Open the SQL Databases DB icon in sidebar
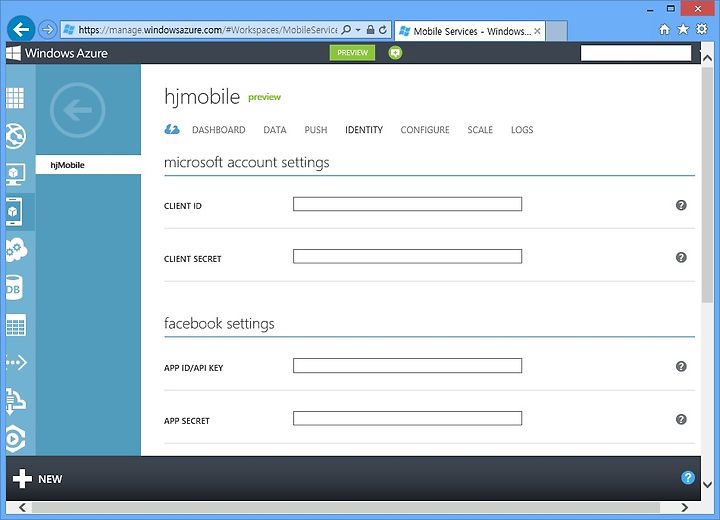The height and width of the screenshot is (520, 720). click(x=14, y=288)
